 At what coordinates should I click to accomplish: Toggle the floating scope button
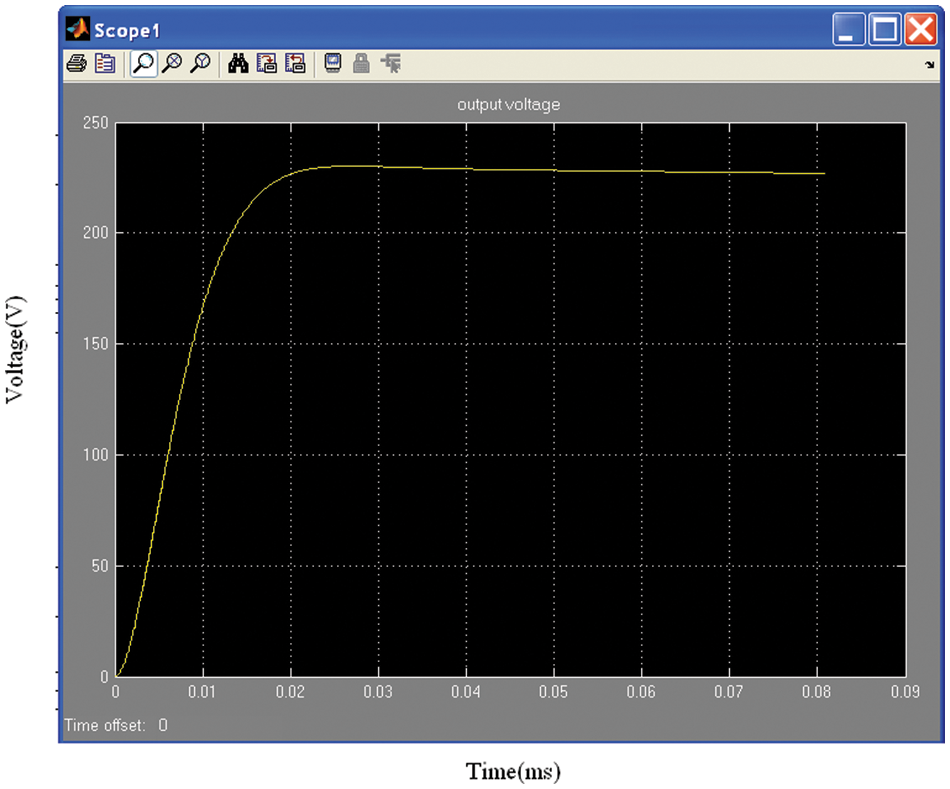[x=334, y=65]
